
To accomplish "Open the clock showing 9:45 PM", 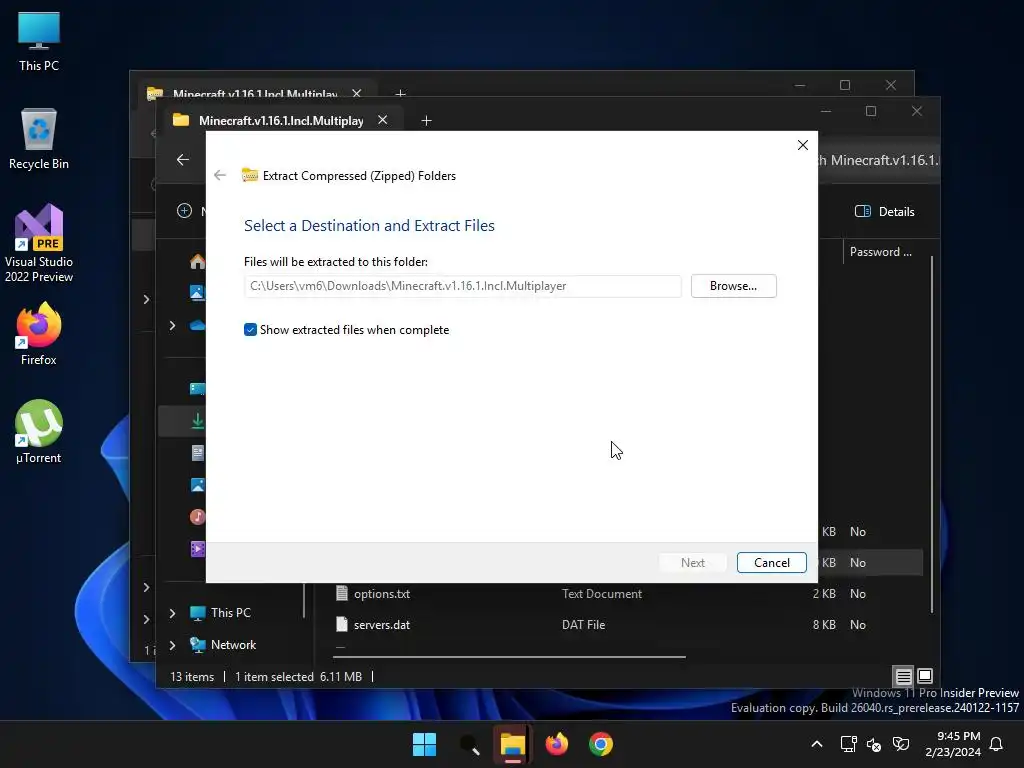I will [952, 744].
